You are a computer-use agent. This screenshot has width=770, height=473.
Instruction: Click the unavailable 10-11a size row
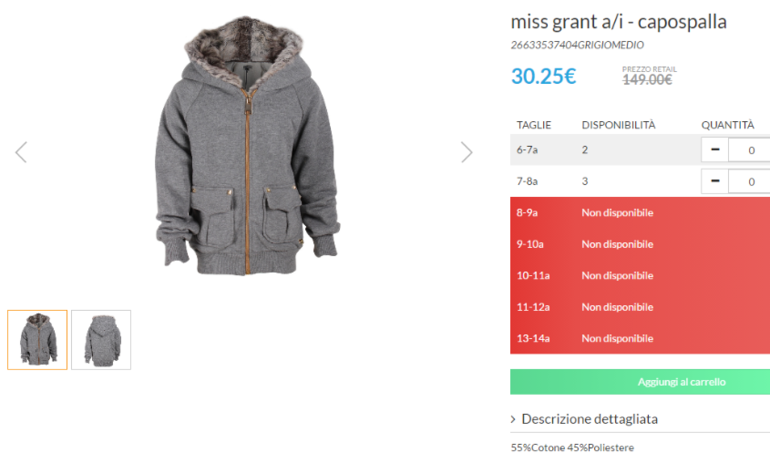point(640,276)
